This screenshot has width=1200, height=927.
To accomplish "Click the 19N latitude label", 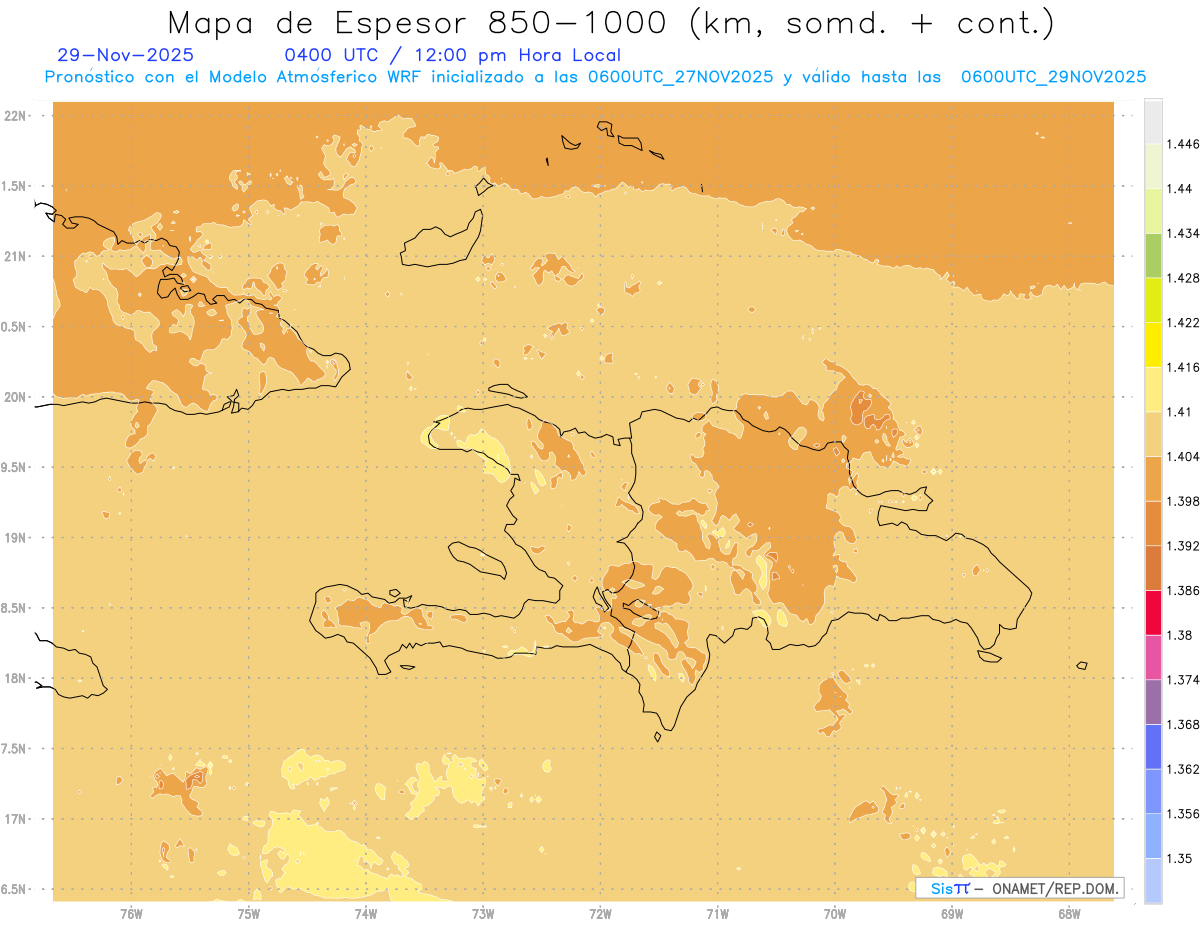I will click(16, 538).
